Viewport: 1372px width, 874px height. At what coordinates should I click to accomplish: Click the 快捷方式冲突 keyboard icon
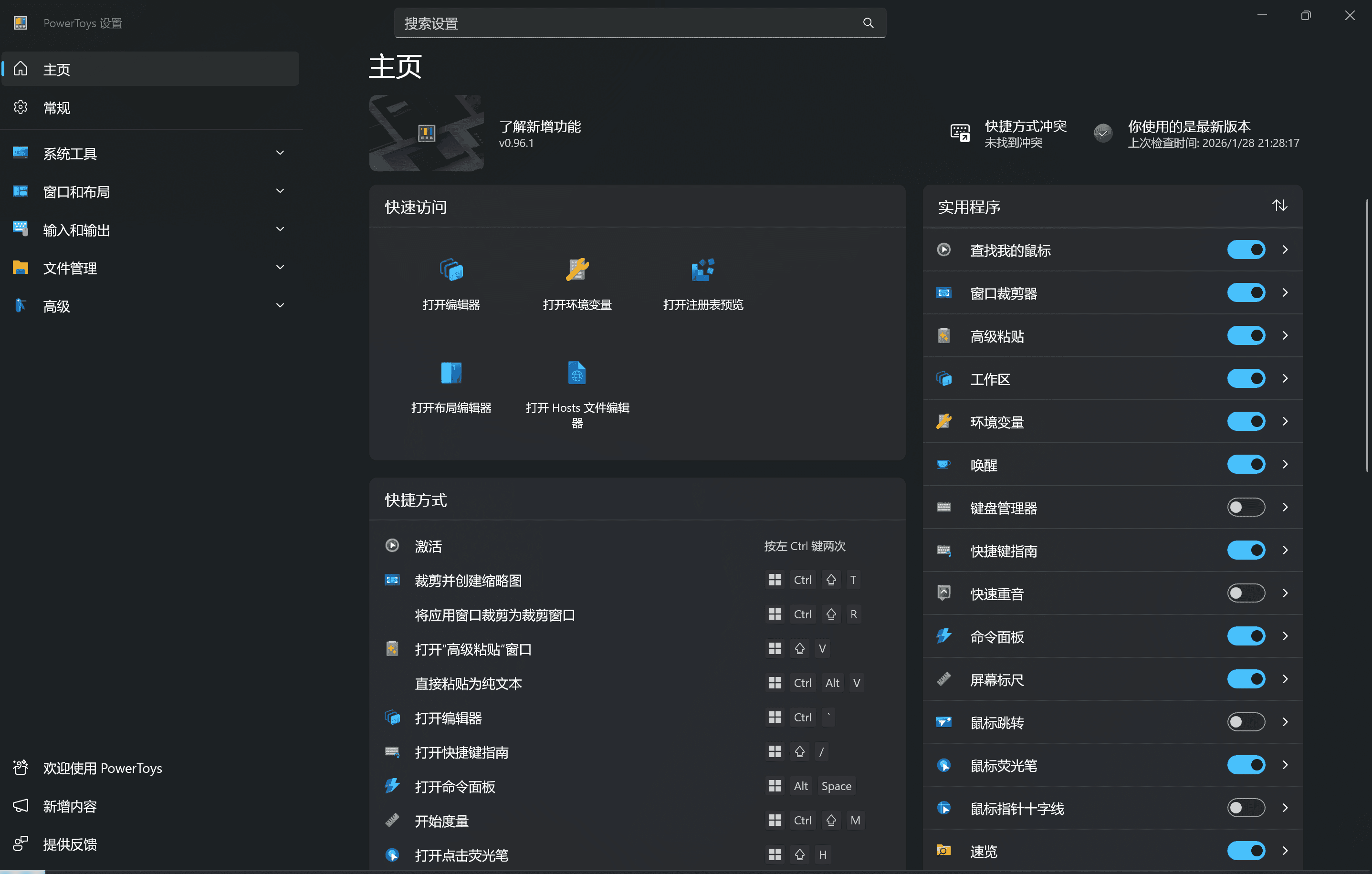[x=960, y=133]
